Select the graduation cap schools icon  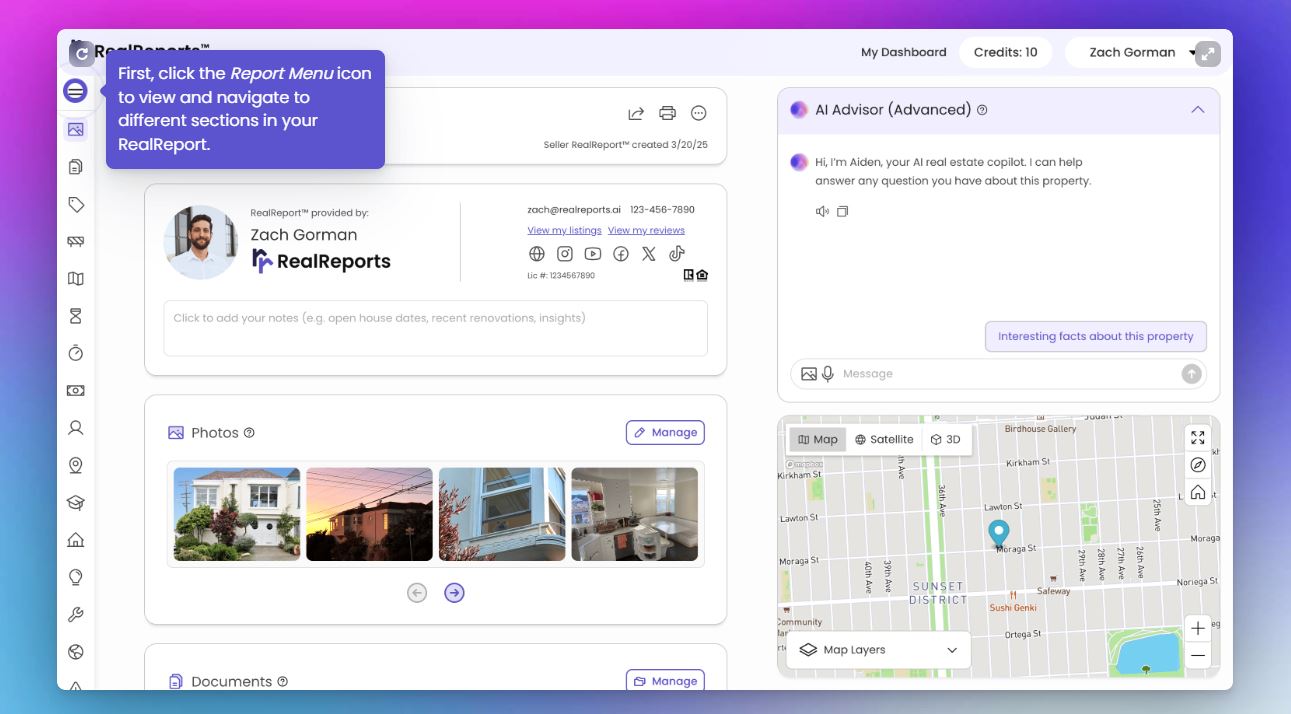75,502
